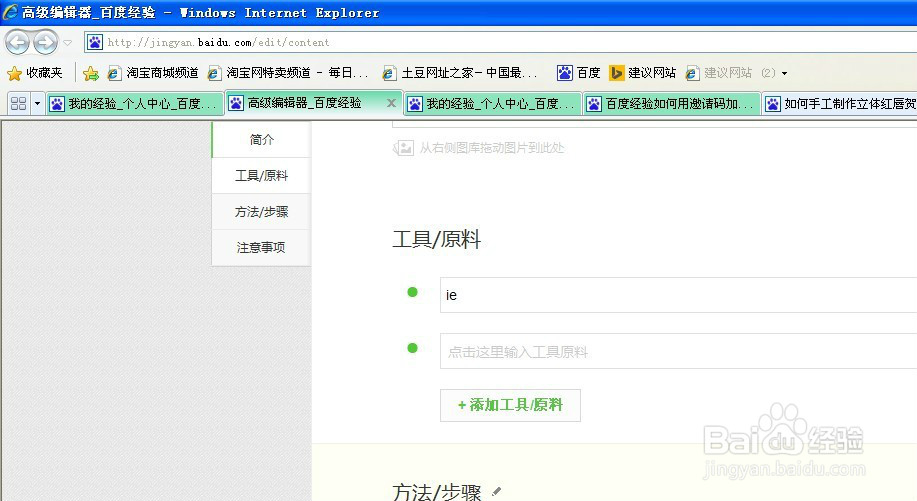Click the IE logo in the title bar
This screenshot has height=501, width=917.
pos(11,12)
